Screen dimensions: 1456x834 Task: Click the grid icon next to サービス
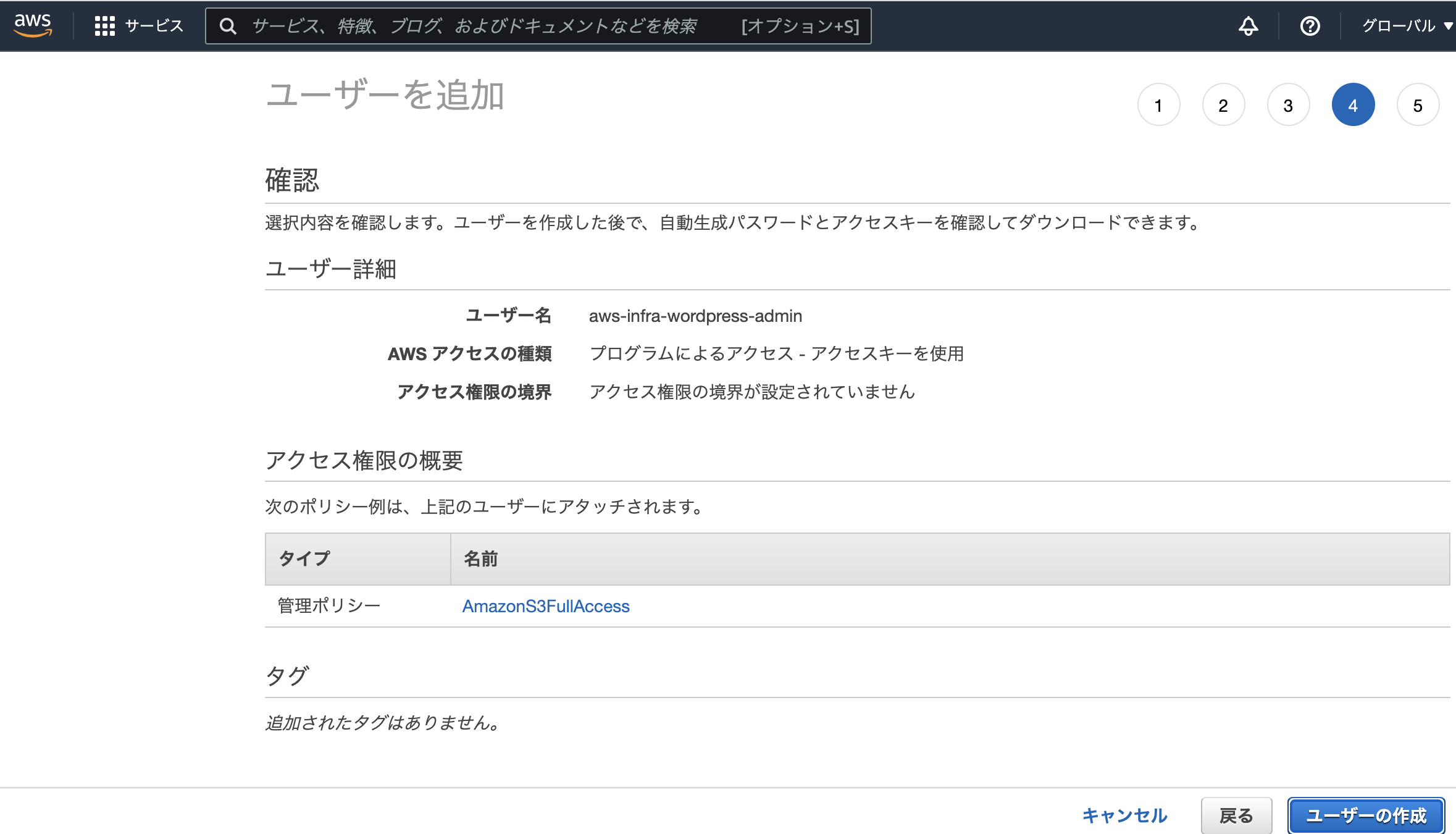105,26
